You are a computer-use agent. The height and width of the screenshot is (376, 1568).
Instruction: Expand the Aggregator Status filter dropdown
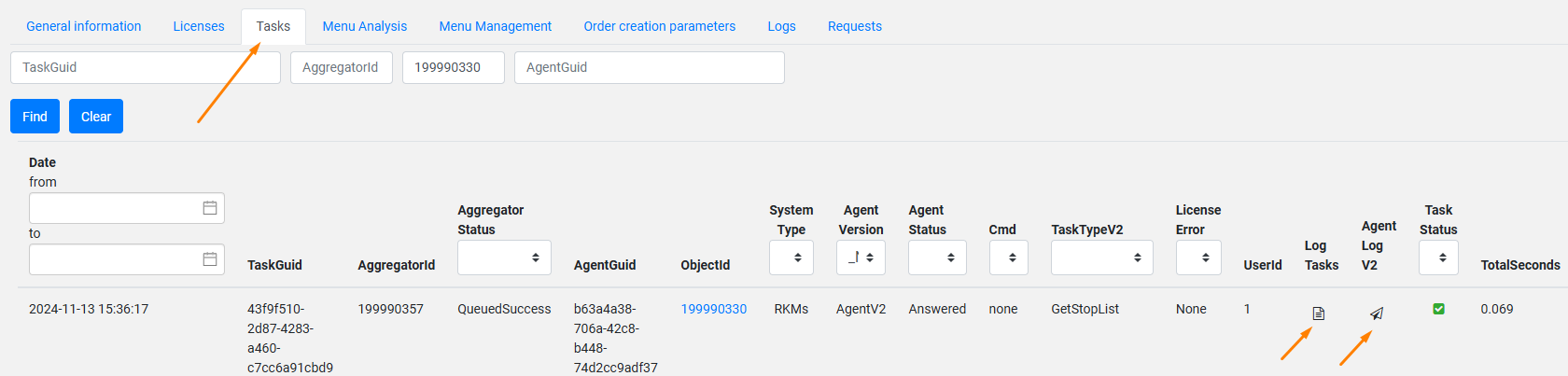pyautogui.click(x=504, y=258)
